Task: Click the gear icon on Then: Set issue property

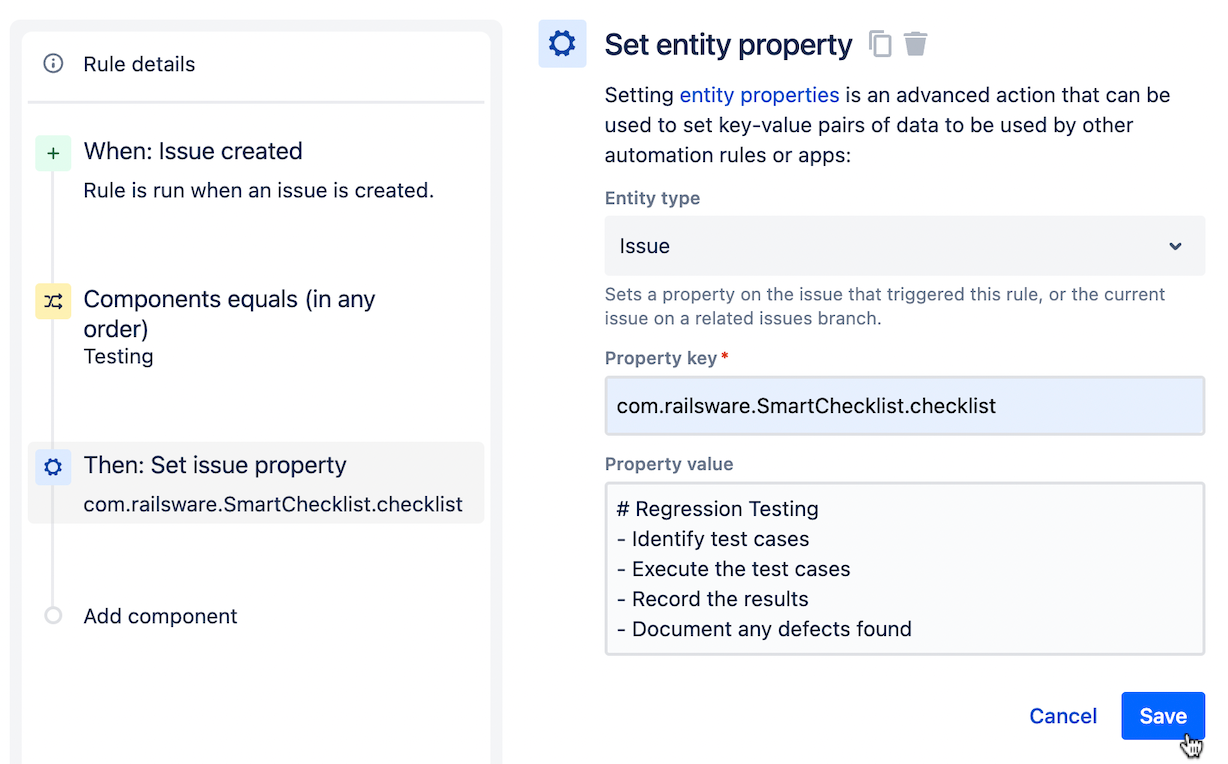Action: [52, 466]
